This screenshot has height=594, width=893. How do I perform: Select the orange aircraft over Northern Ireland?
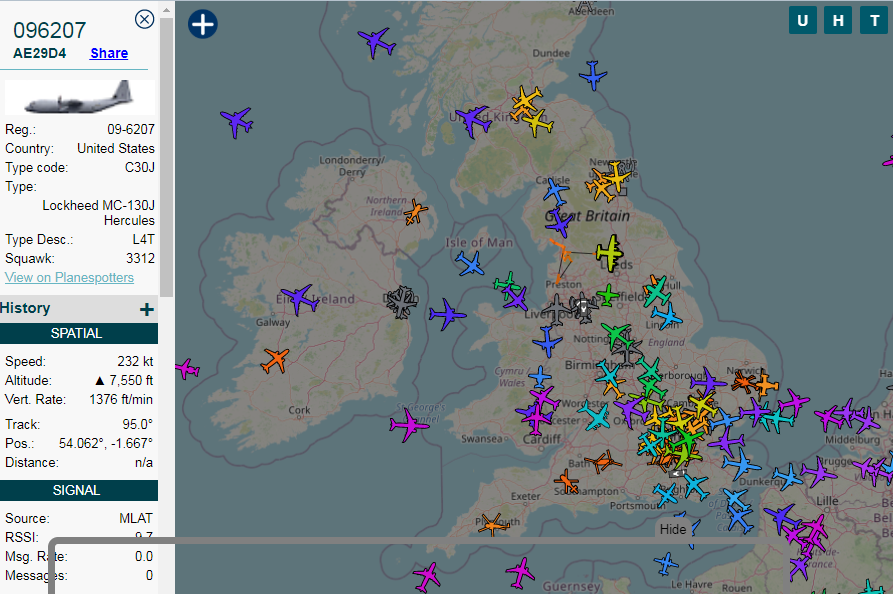(416, 212)
